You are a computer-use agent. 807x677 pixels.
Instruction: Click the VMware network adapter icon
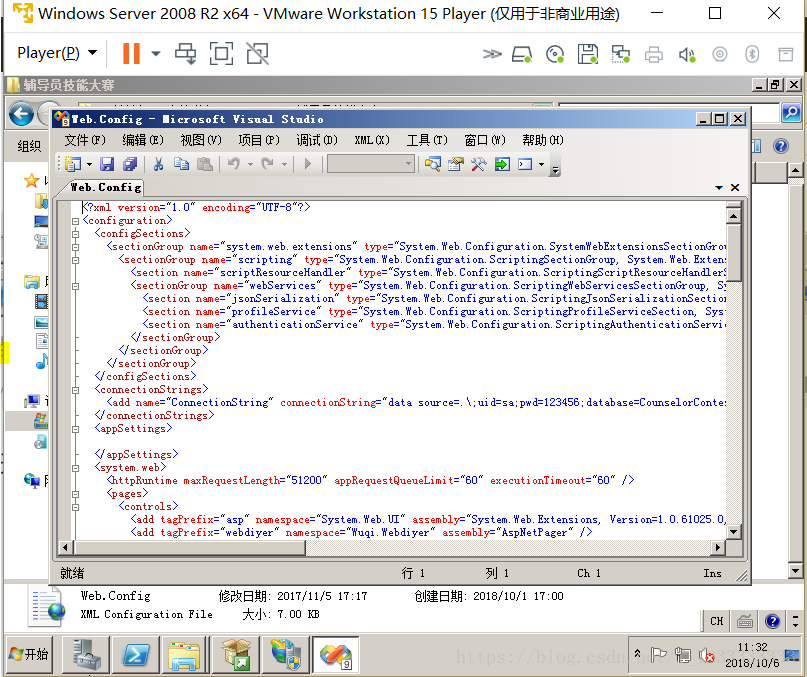[620, 54]
